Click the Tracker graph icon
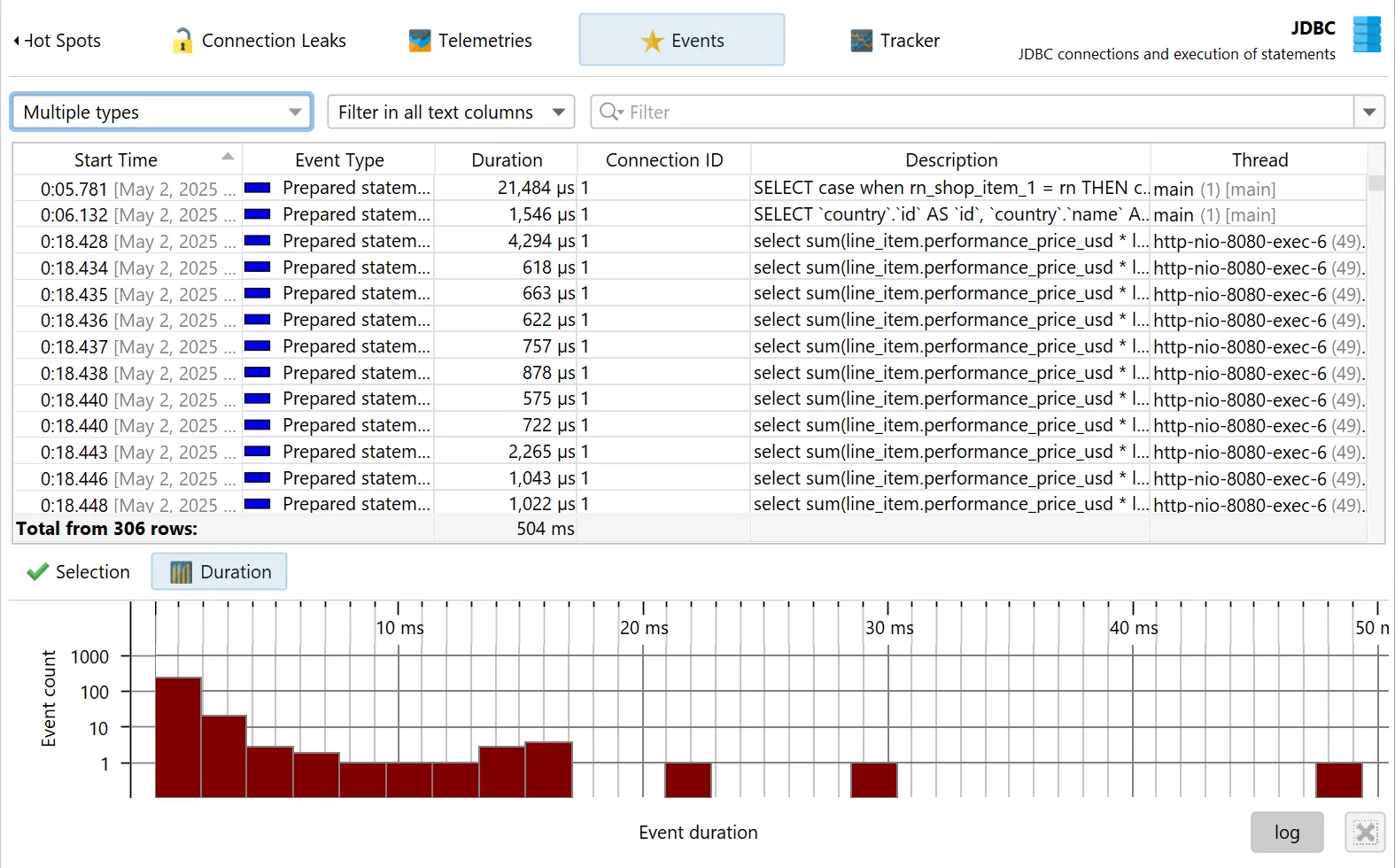Screen dimensions: 1395x868 [861, 41]
